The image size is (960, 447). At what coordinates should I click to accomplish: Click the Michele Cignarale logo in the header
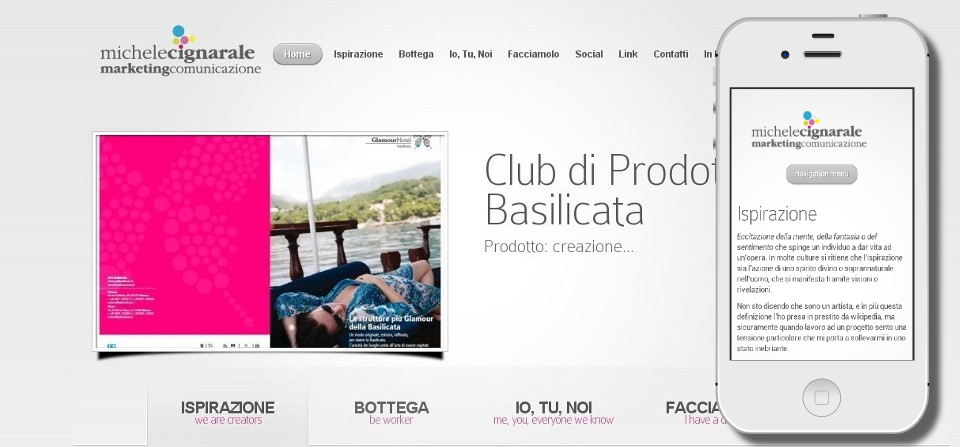(x=181, y=51)
